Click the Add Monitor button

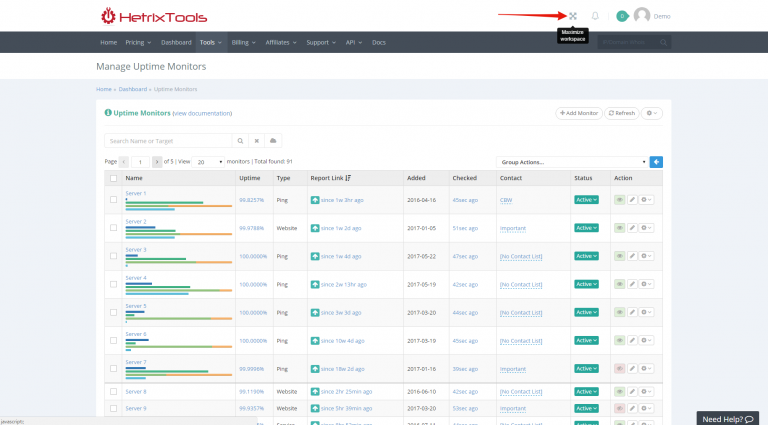pos(579,113)
